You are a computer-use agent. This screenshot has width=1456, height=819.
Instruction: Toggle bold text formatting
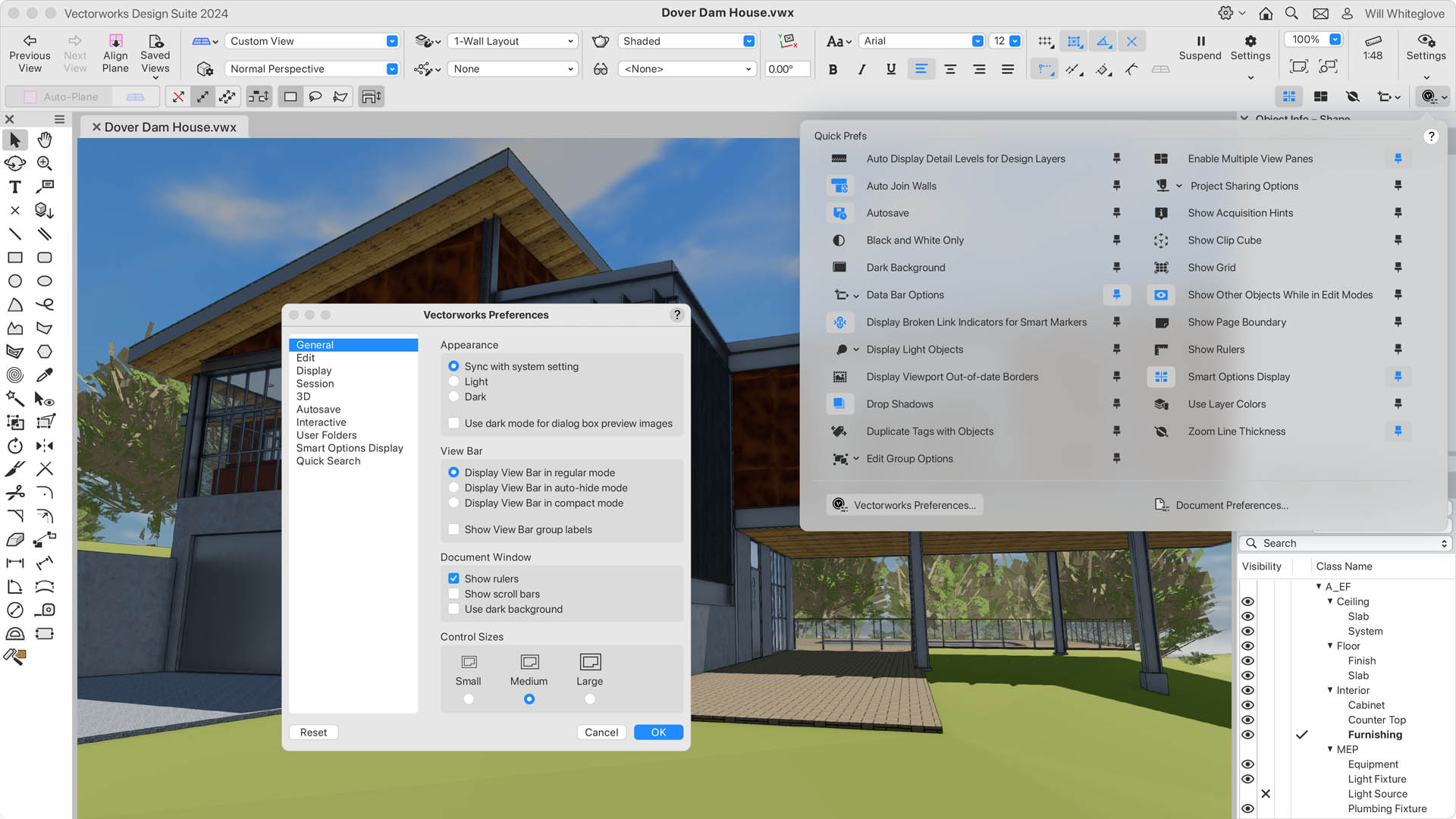pyautogui.click(x=833, y=69)
